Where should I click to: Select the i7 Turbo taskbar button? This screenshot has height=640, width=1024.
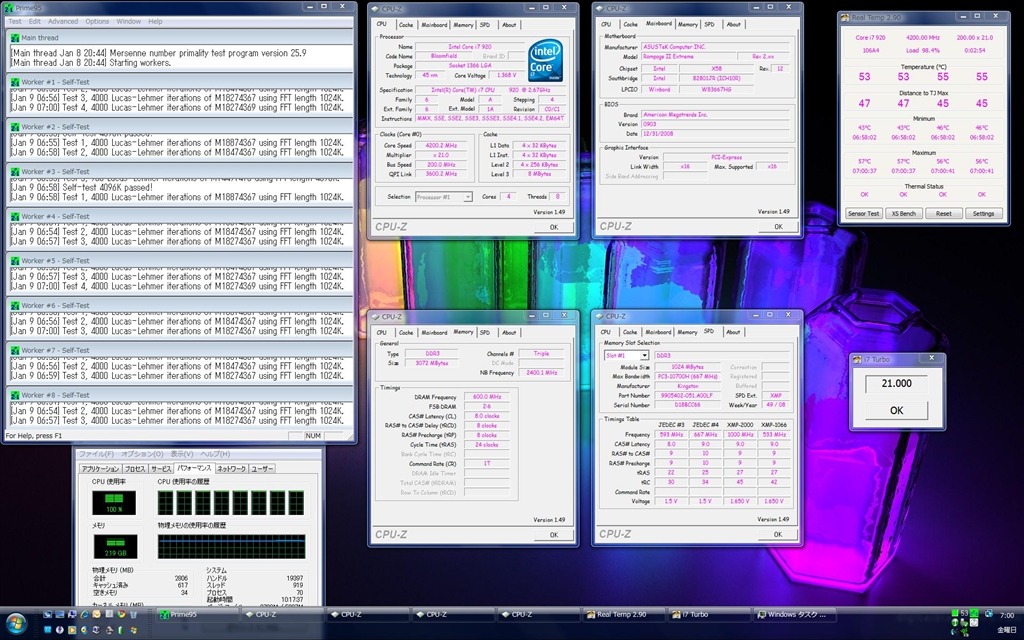coord(710,615)
